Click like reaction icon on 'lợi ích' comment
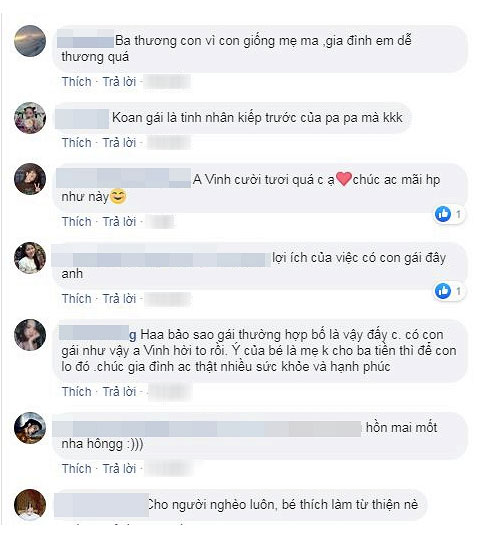 click(443, 291)
